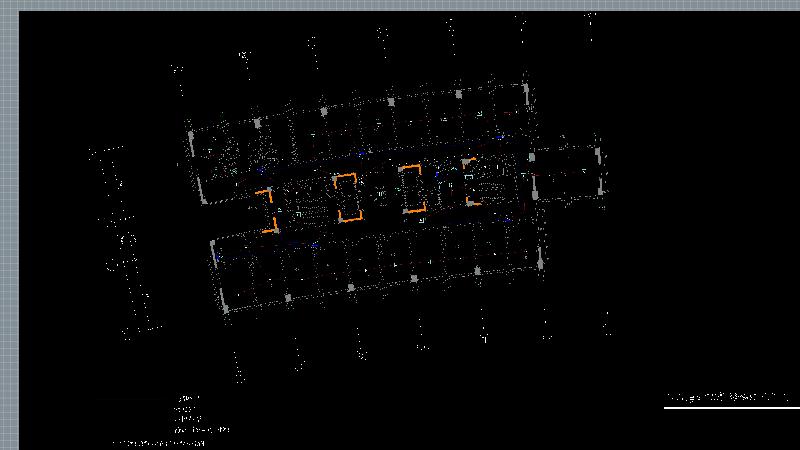Click the grey column at the lower wing's right end

(541, 264)
